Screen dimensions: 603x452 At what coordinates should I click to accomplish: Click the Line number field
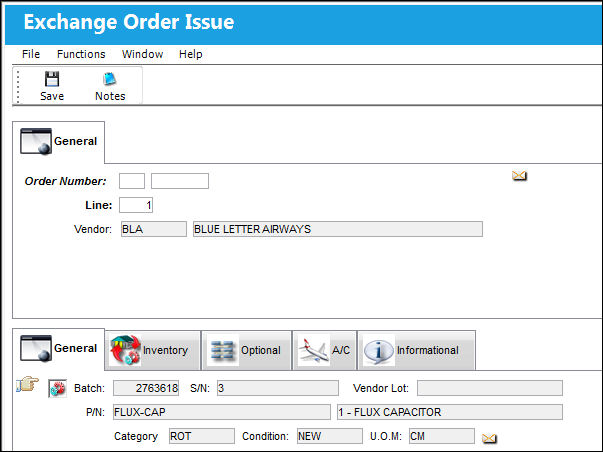click(x=136, y=205)
